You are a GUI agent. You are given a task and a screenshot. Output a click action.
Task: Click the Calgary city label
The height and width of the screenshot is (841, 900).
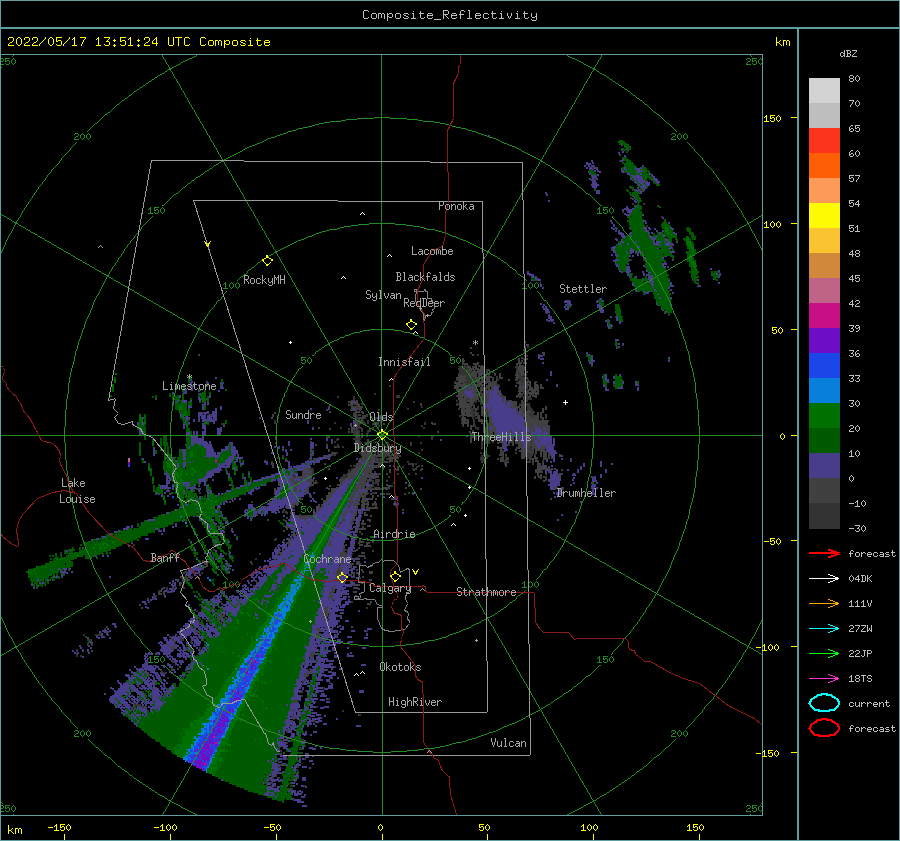click(390, 588)
